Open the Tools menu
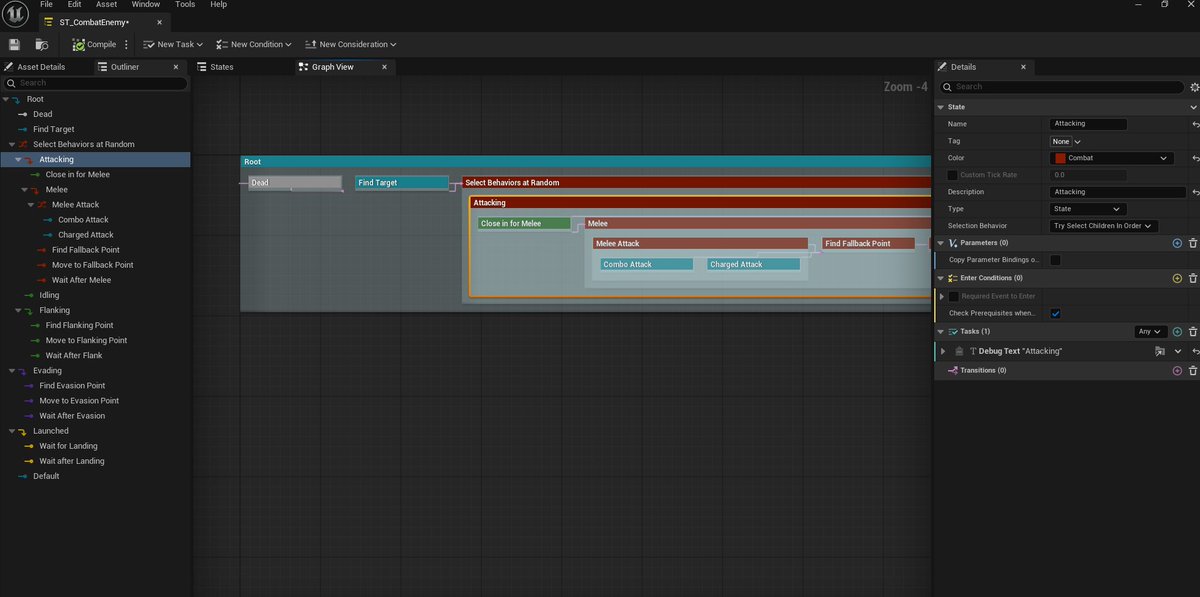Viewport: 1200px width, 597px height. click(x=186, y=5)
